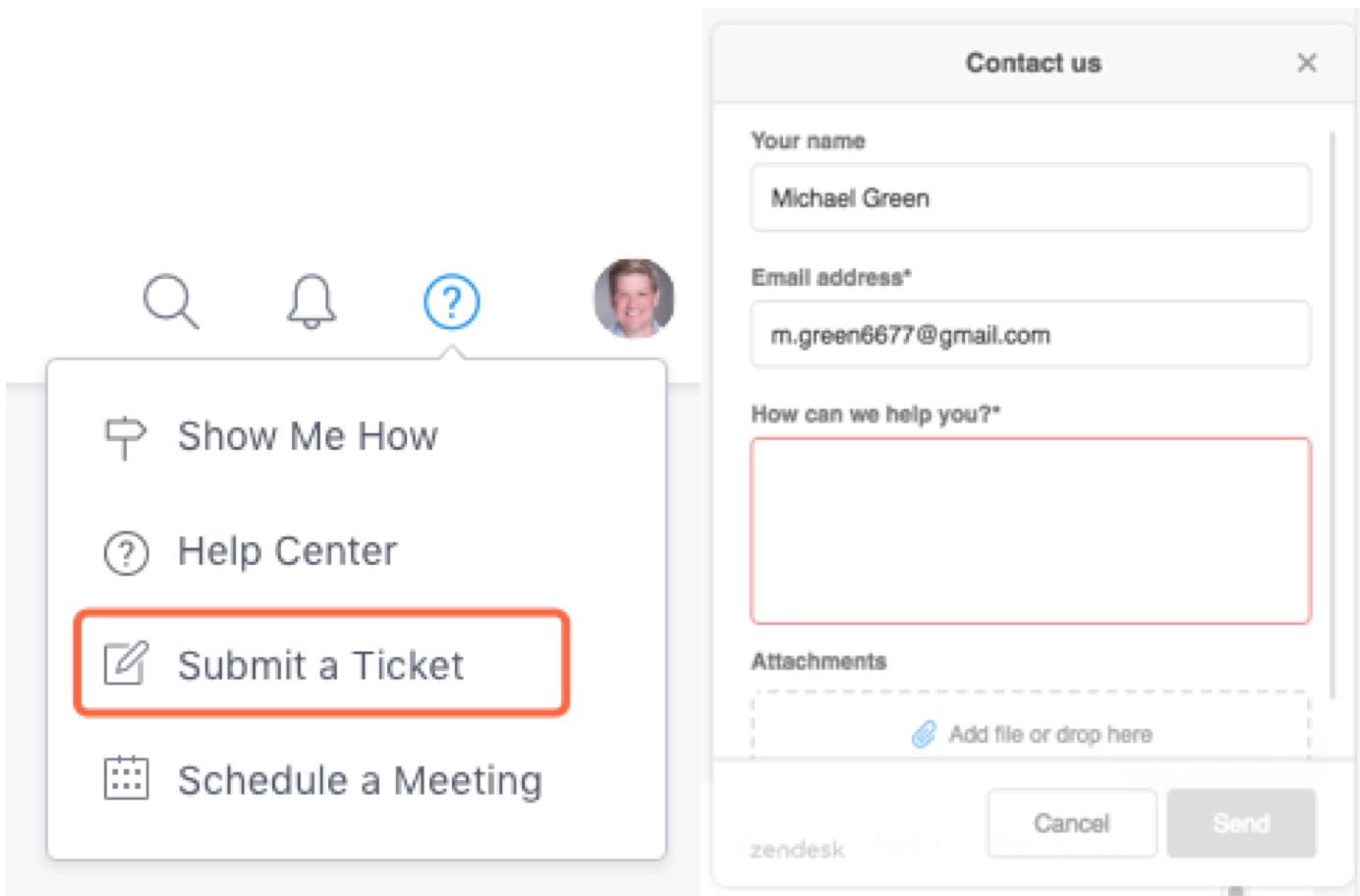This screenshot has width=1360, height=896.
Task: Choose Submit a Ticket option
Action: (320, 665)
